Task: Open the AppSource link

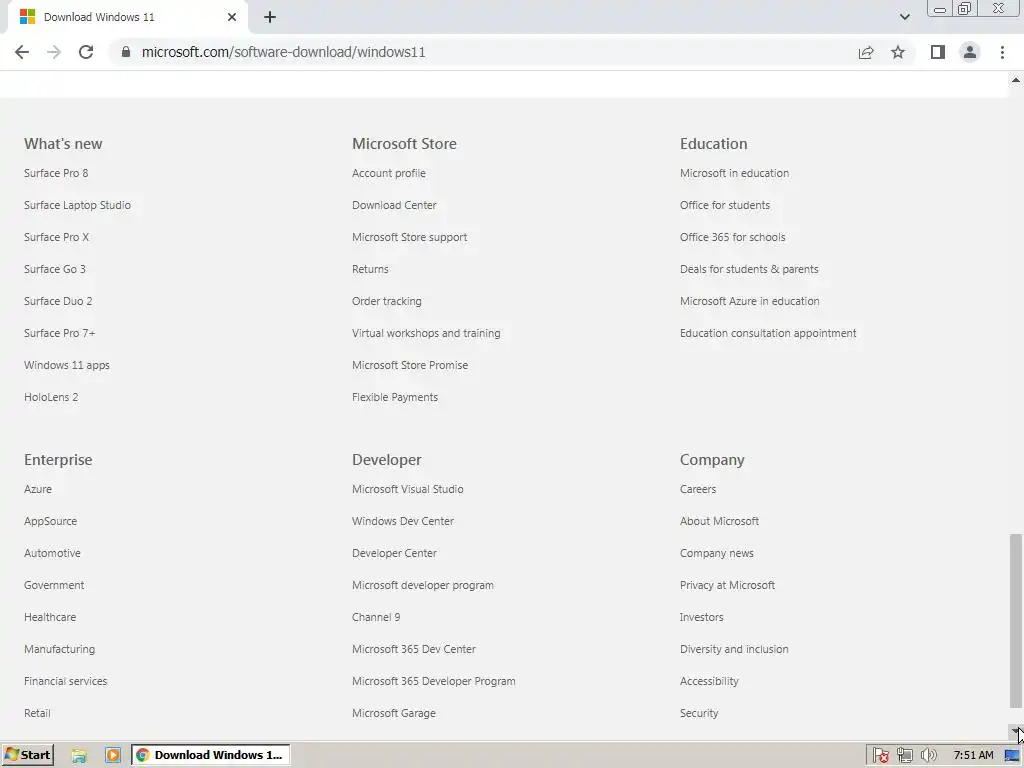Action: point(50,521)
